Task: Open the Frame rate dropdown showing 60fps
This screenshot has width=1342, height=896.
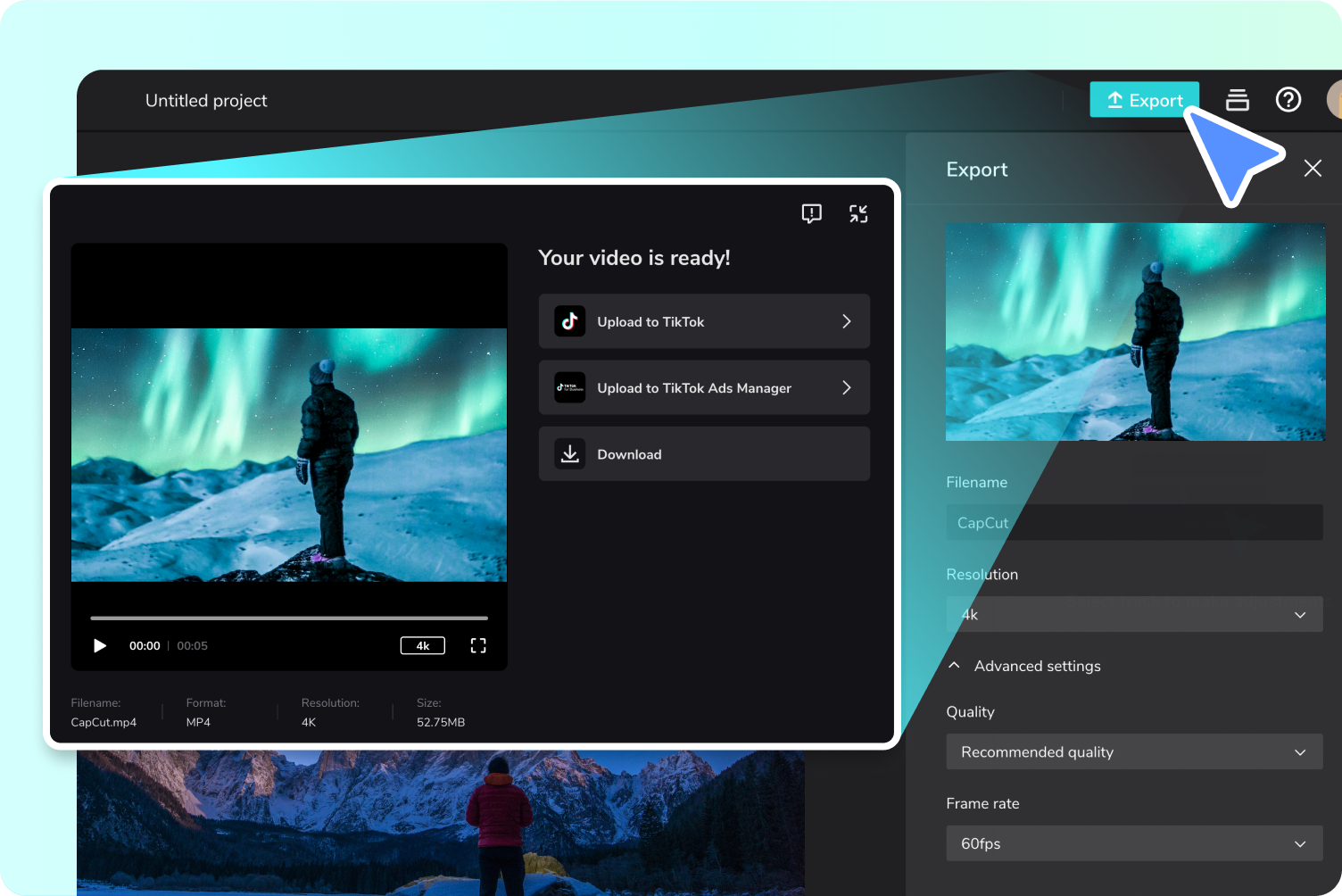Action: coord(1134,843)
